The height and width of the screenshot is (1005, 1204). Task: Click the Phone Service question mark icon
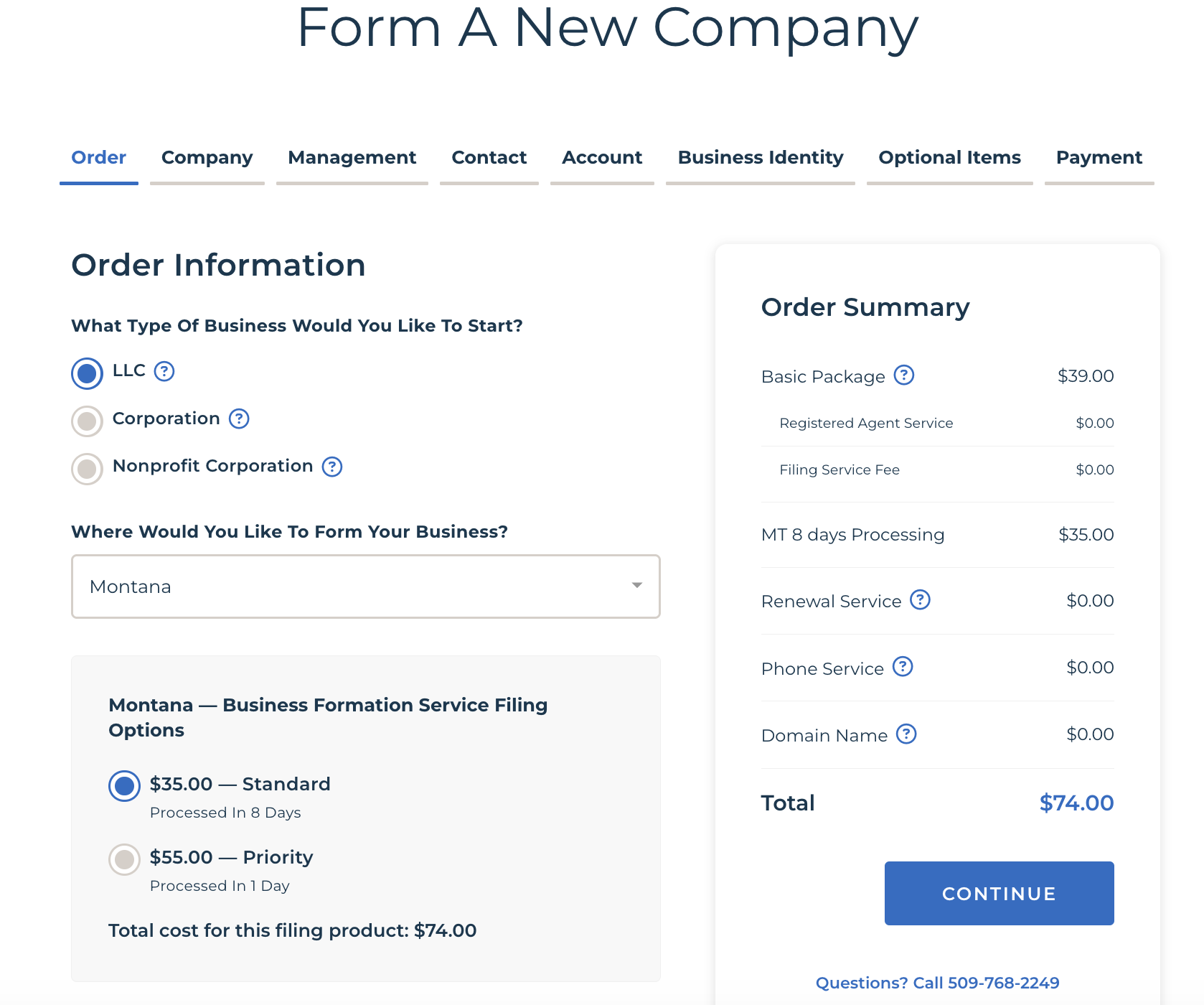point(903,667)
